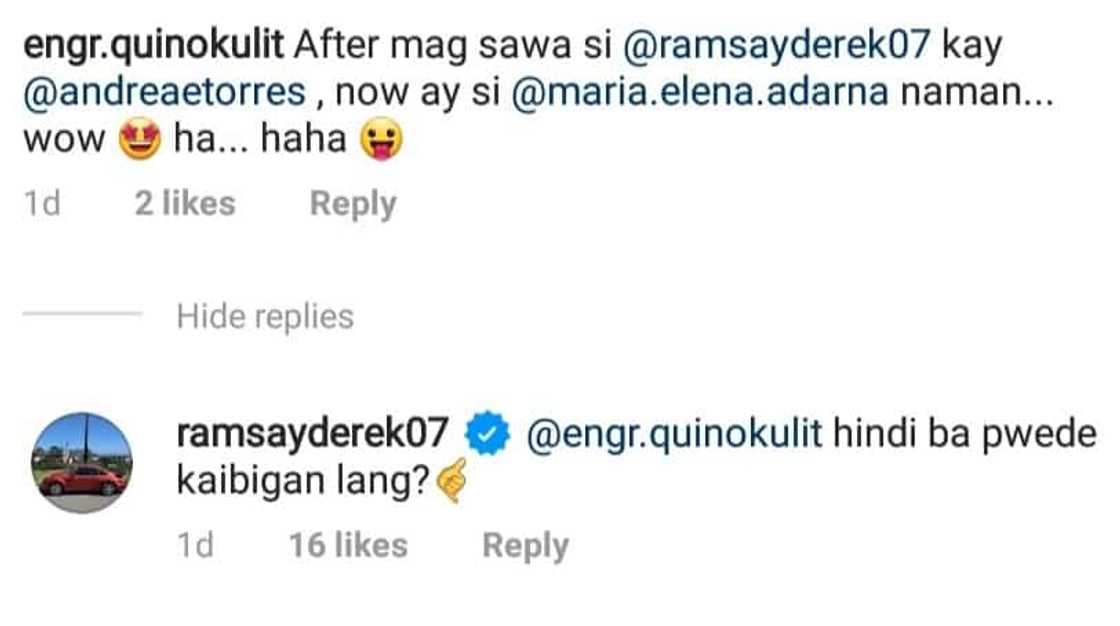Screen dimensions: 1120x626
Task: Open the @engr.quinokulit mention in the reply
Action: (674, 435)
